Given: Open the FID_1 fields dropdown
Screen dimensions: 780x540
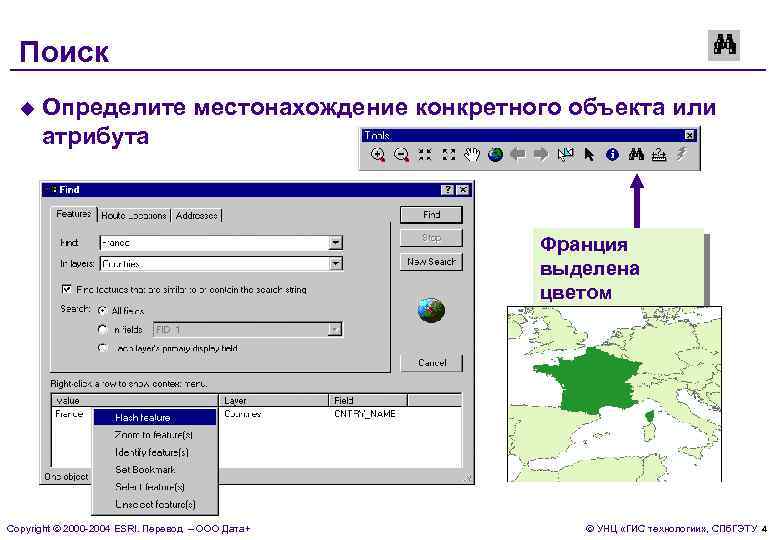Looking at the screenshot, I should (335, 329).
